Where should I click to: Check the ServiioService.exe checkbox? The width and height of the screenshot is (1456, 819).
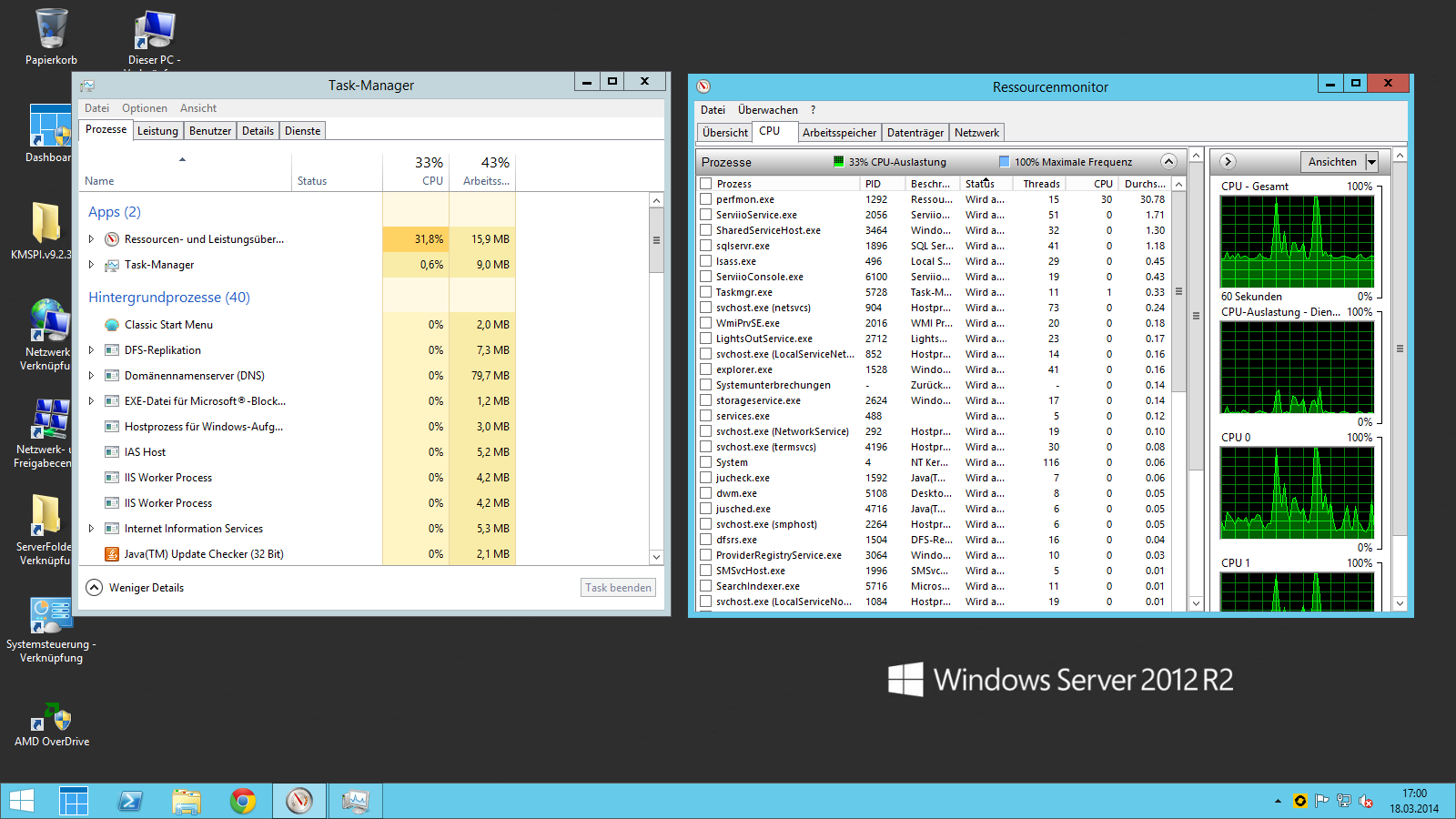pyautogui.click(x=705, y=215)
